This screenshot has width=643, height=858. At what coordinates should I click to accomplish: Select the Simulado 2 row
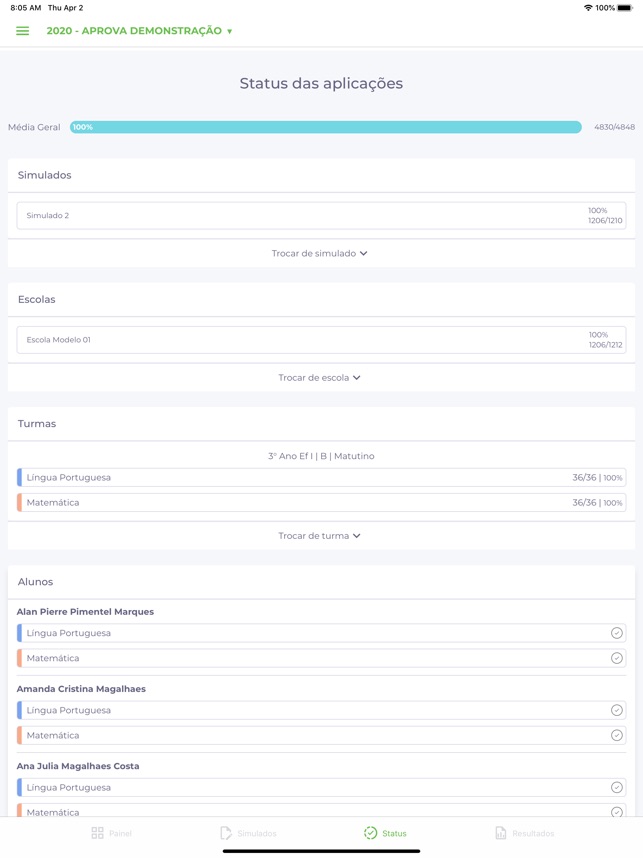click(x=321, y=216)
